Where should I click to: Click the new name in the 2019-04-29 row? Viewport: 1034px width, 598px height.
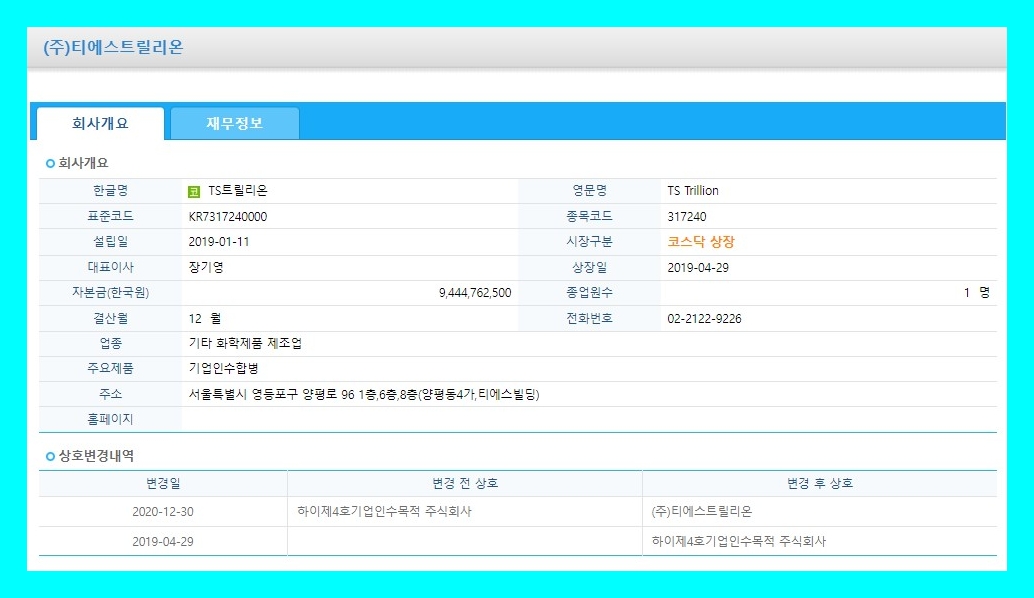[x=739, y=541]
